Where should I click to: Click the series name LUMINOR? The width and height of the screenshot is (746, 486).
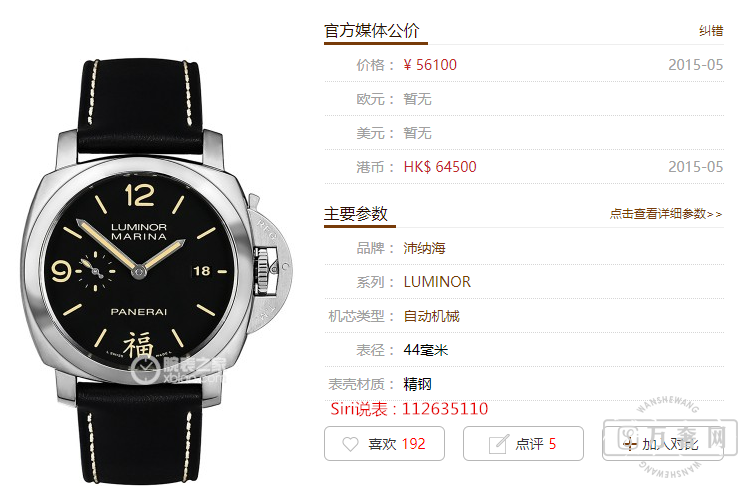click(437, 282)
